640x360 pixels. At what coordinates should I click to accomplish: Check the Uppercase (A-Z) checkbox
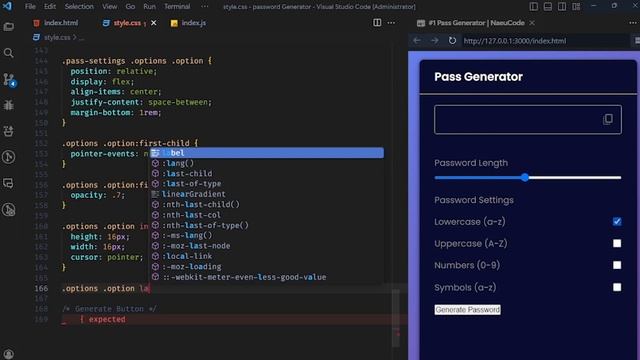(617, 244)
